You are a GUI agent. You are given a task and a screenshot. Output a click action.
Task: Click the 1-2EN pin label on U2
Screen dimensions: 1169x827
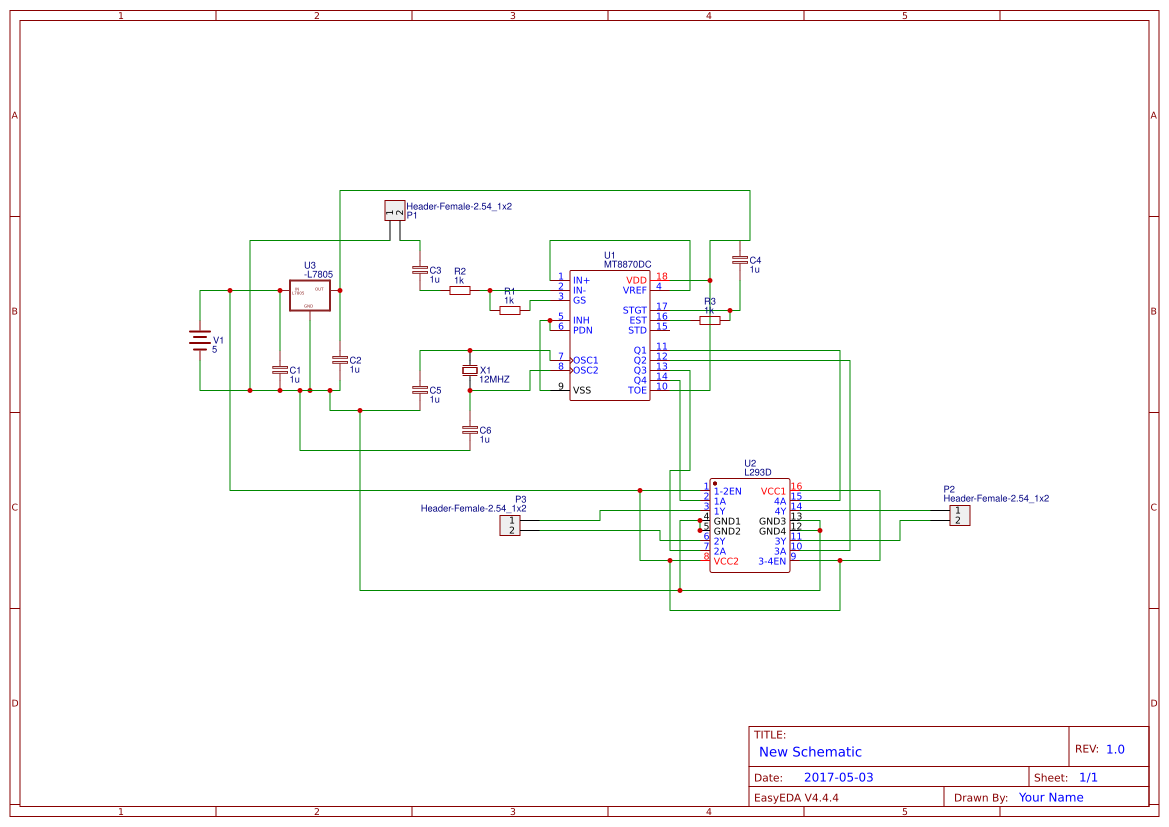click(x=727, y=490)
